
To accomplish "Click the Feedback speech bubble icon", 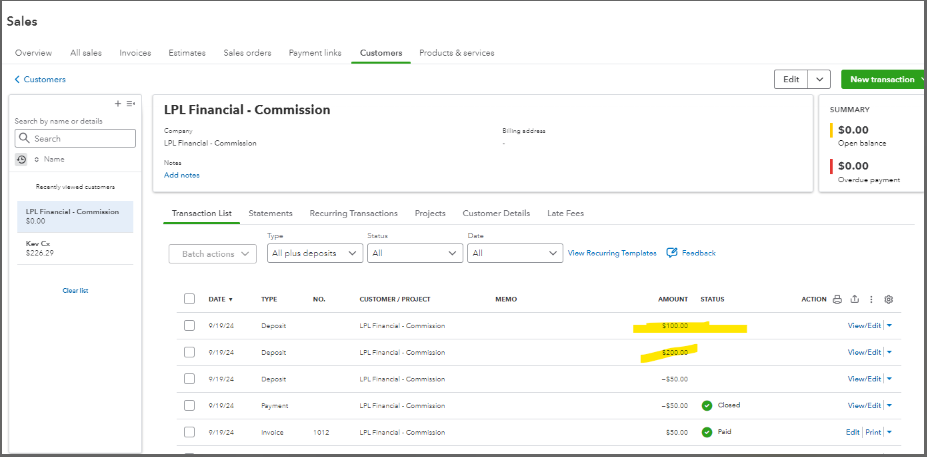I will click(672, 253).
